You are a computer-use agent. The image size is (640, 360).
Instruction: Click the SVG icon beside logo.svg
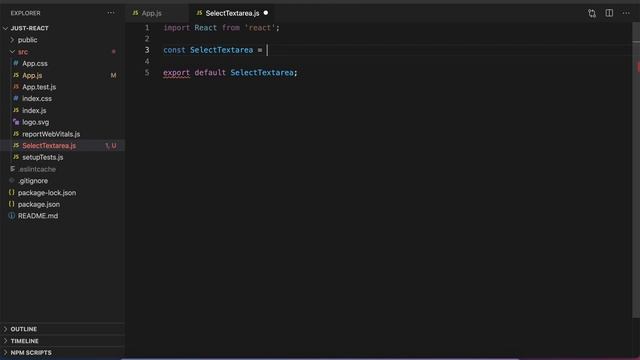point(16,122)
